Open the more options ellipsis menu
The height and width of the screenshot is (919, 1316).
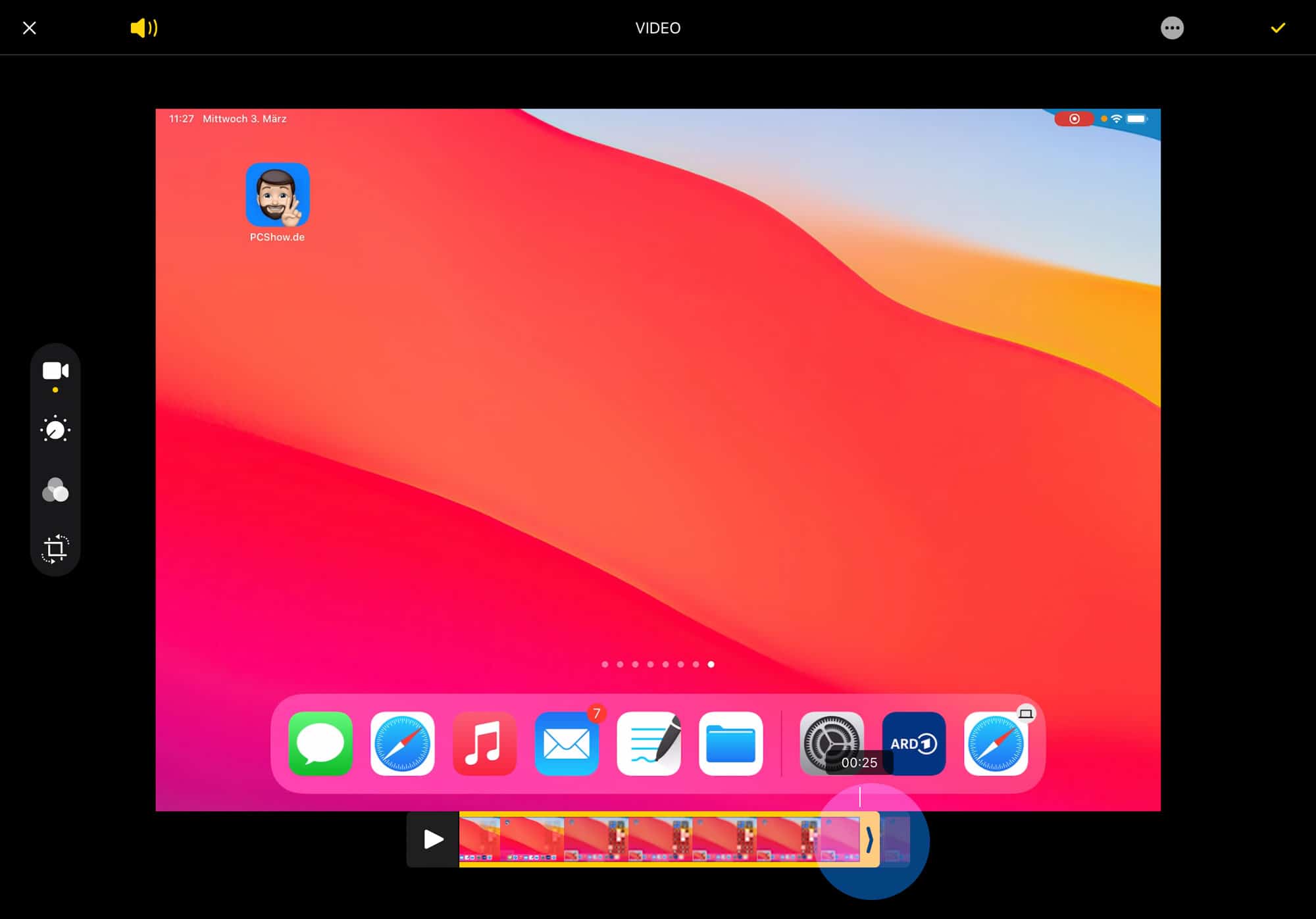click(x=1172, y=28)
